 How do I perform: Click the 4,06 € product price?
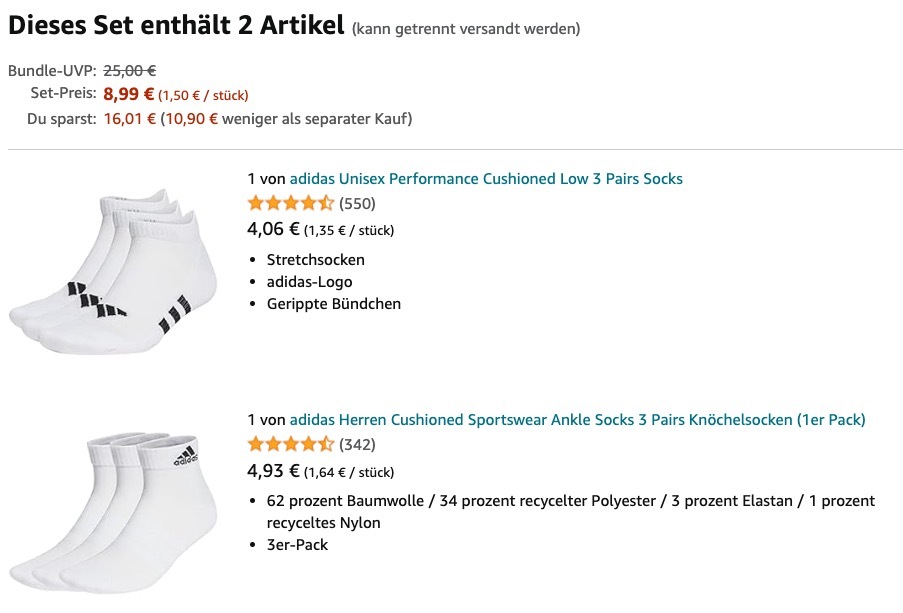[x=273, y=229]
